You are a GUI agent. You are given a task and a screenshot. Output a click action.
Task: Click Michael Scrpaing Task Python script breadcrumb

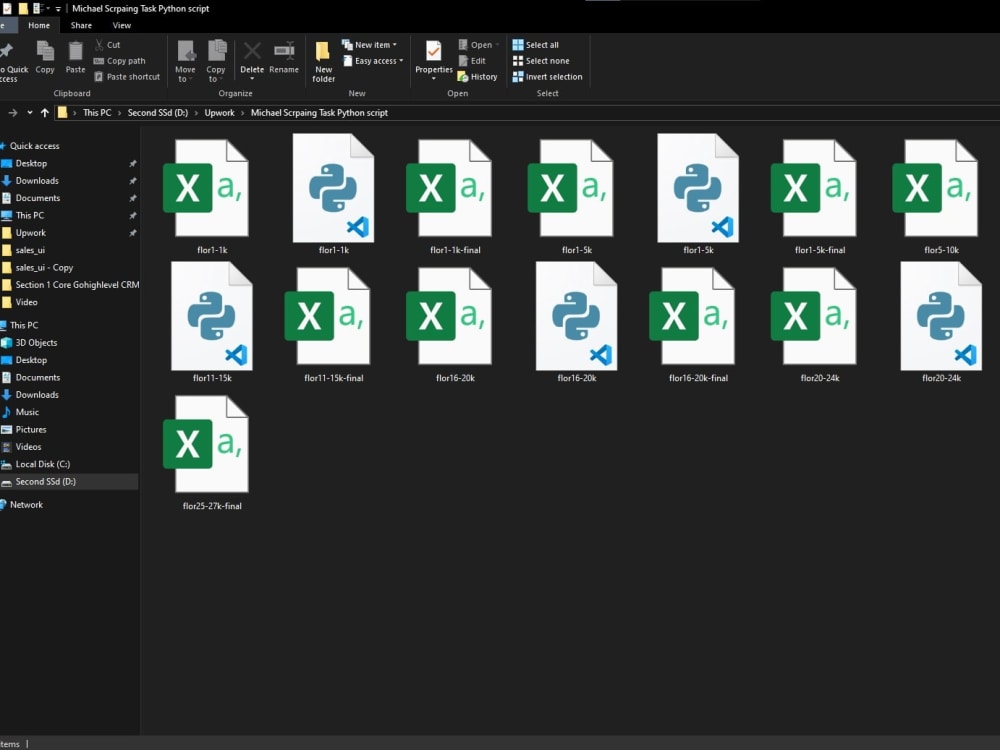[x=319, y=113]
